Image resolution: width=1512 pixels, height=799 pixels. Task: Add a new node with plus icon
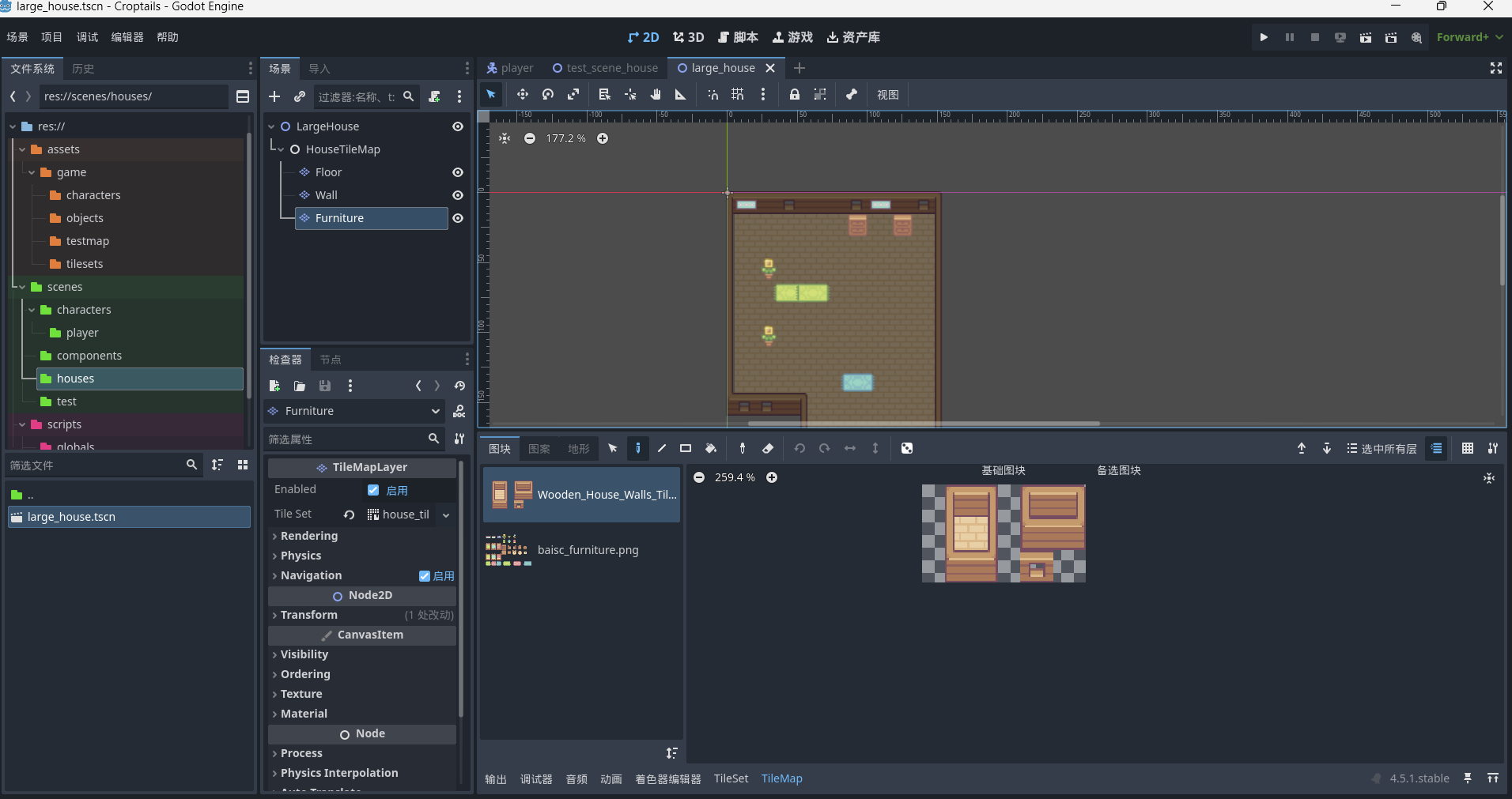pyautogui.click(x=274, y=96)
